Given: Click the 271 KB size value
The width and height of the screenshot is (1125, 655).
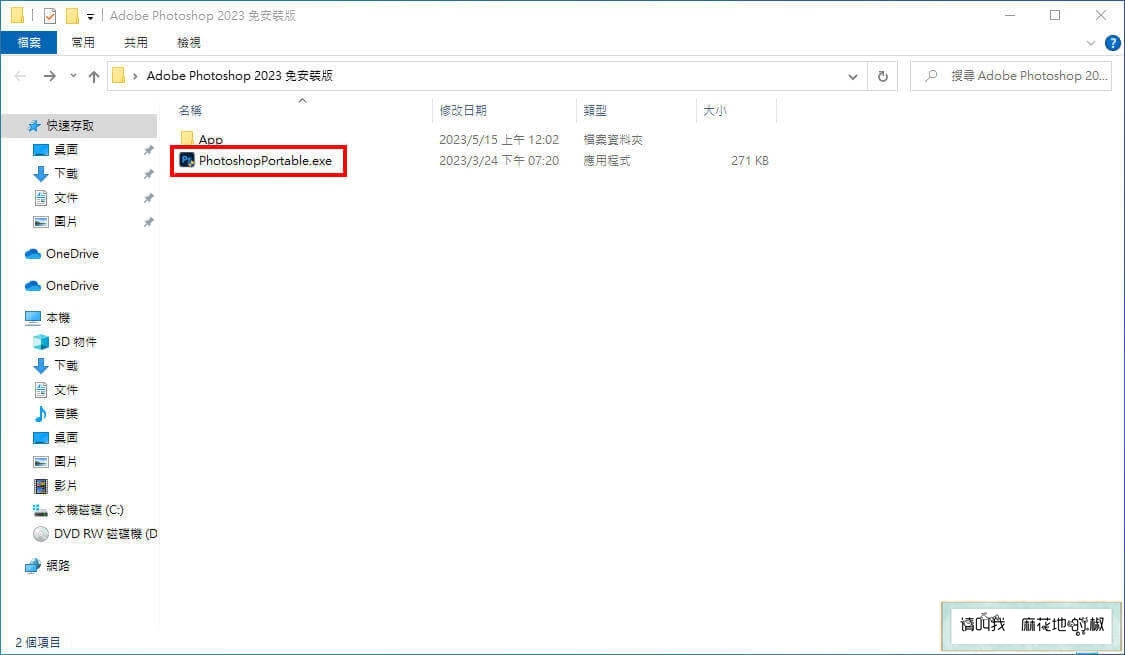Looking at the screenshot, I should click(x=750, y=161).
